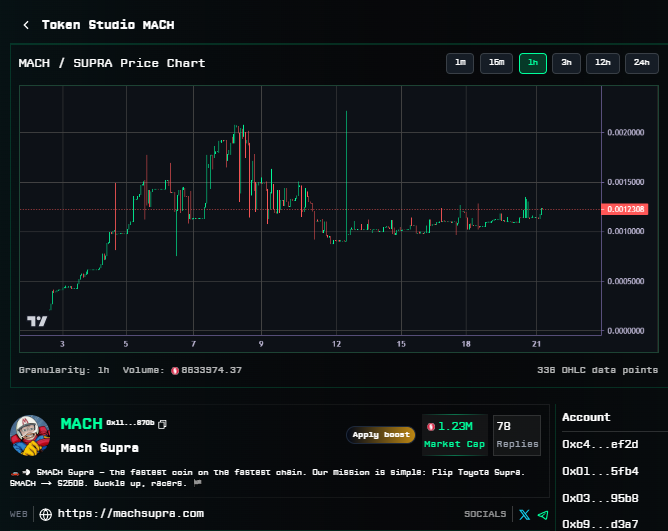The image size is (668, 531).
Task: Copy the MACH contract address icon
Action: tap(162, 424)
